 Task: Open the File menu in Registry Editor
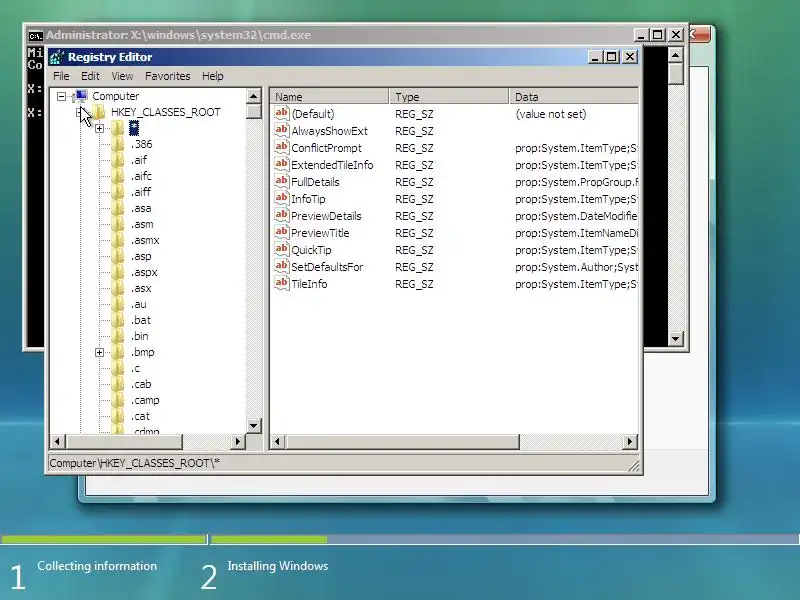[61, 76]
